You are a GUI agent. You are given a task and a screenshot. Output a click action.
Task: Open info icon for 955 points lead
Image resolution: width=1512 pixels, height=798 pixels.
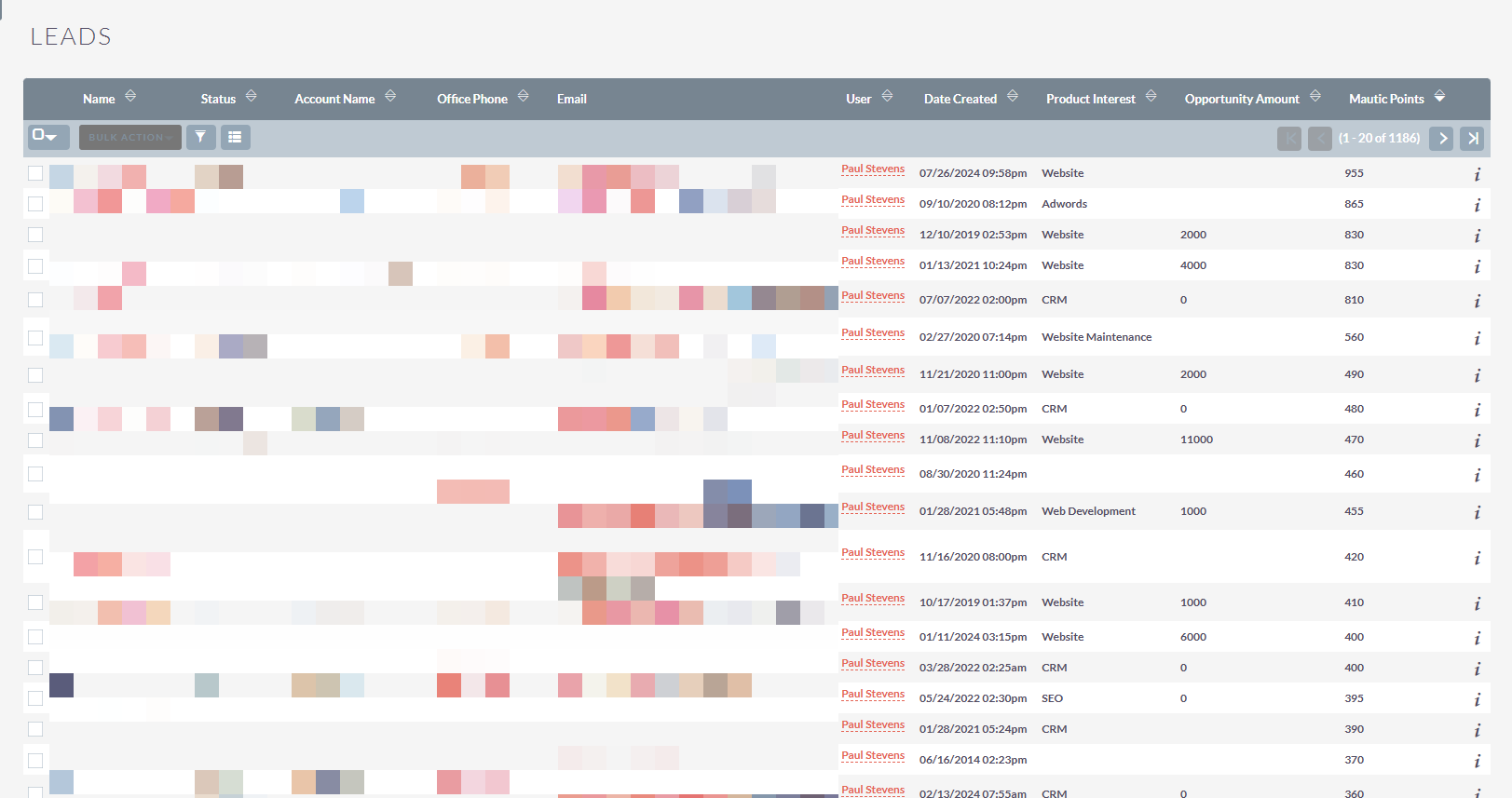pyautogui.click(x=1478, y=174)
